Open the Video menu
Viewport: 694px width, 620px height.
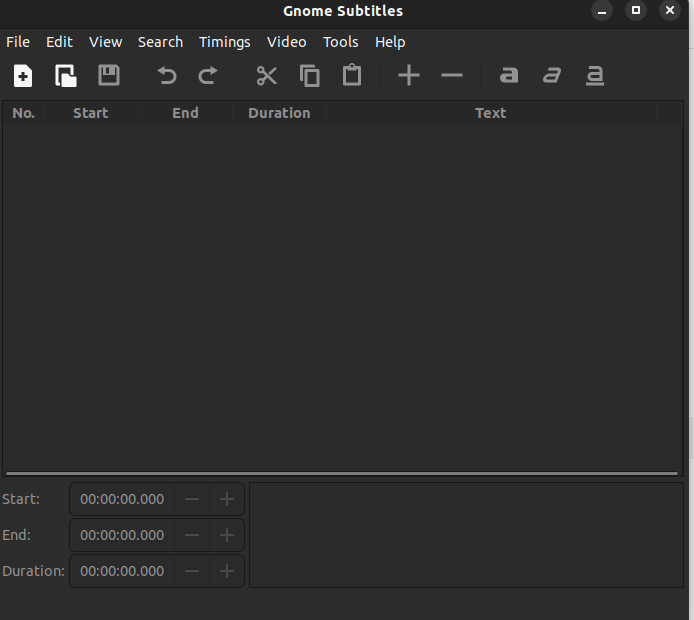pos(286,42)
